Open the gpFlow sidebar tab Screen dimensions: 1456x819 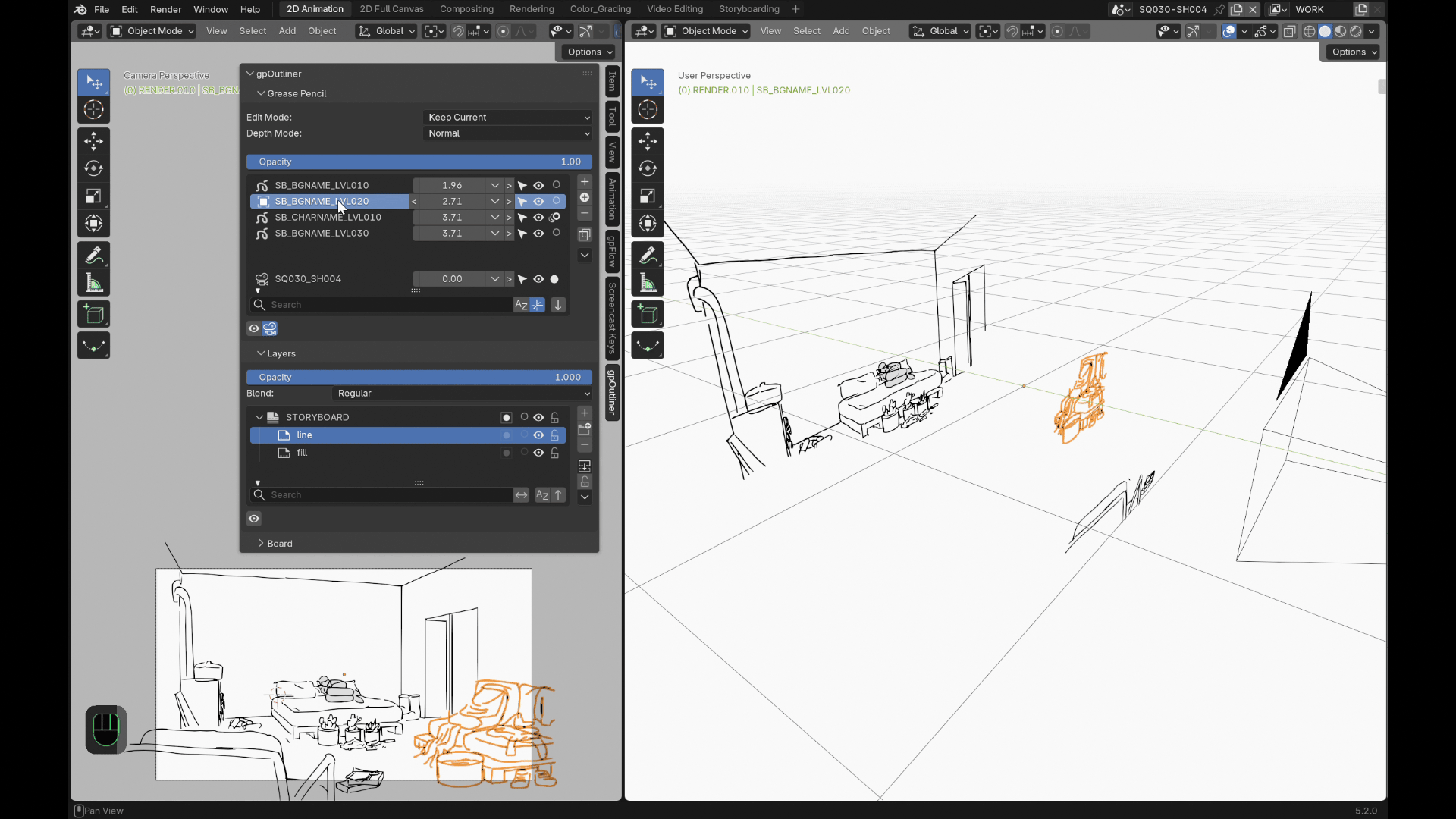click(x=612, y=252)
